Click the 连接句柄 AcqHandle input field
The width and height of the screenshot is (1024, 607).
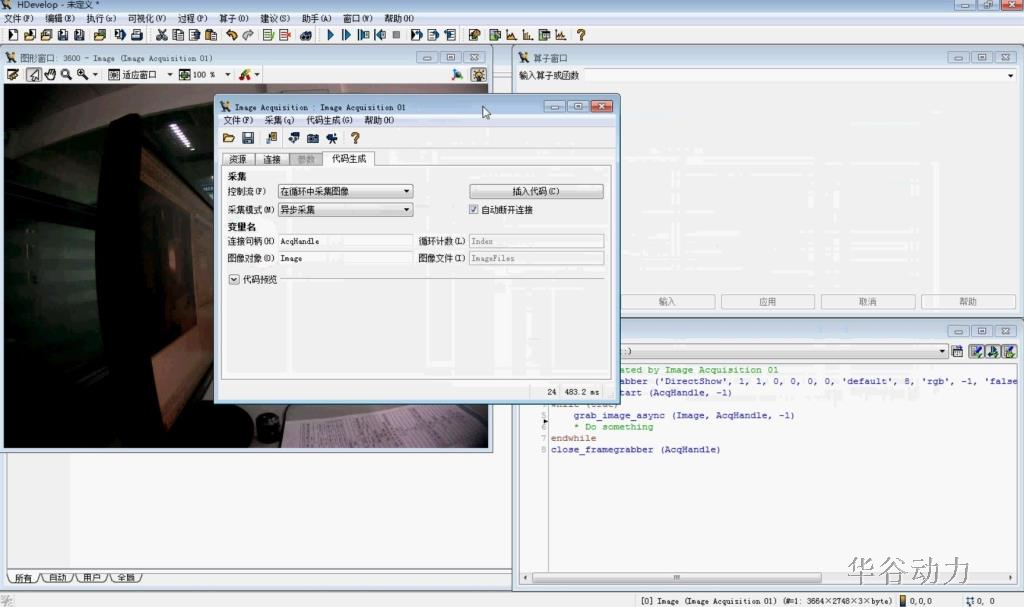[345, 241]
